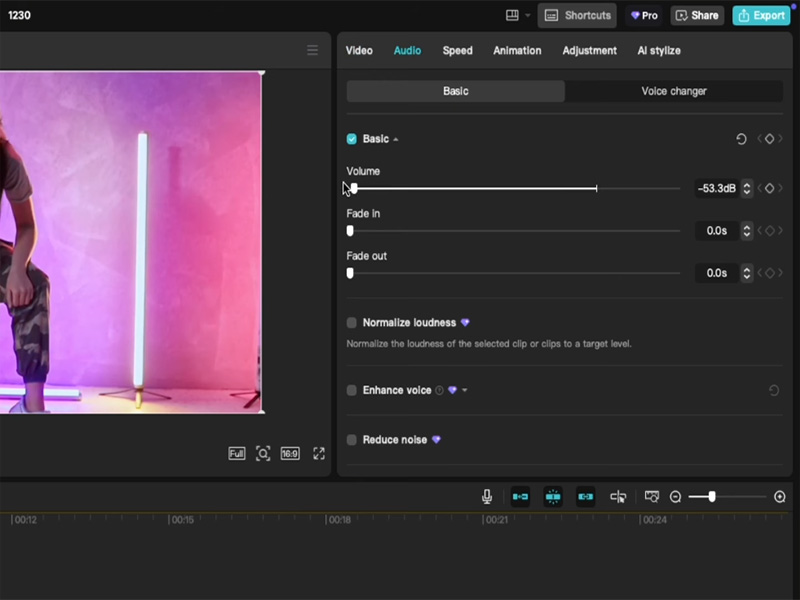
Task: Enable the Enhance voice option
Action: pyautogui.click(x=351, y=390)
